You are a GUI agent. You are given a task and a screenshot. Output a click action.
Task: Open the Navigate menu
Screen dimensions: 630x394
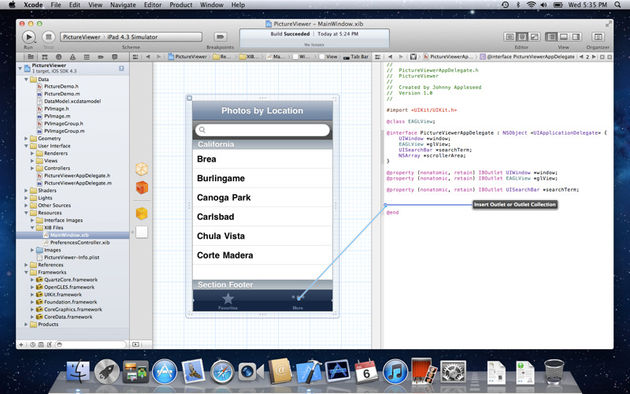click(x=123, y=5)
